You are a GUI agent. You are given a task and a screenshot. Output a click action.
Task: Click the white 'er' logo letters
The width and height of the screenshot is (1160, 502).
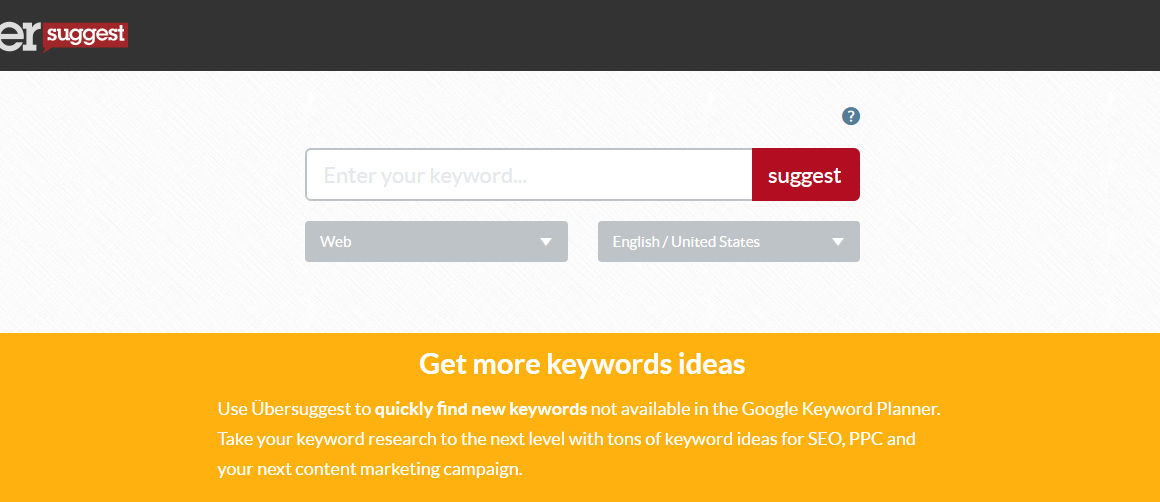click(x=21, y=35)
